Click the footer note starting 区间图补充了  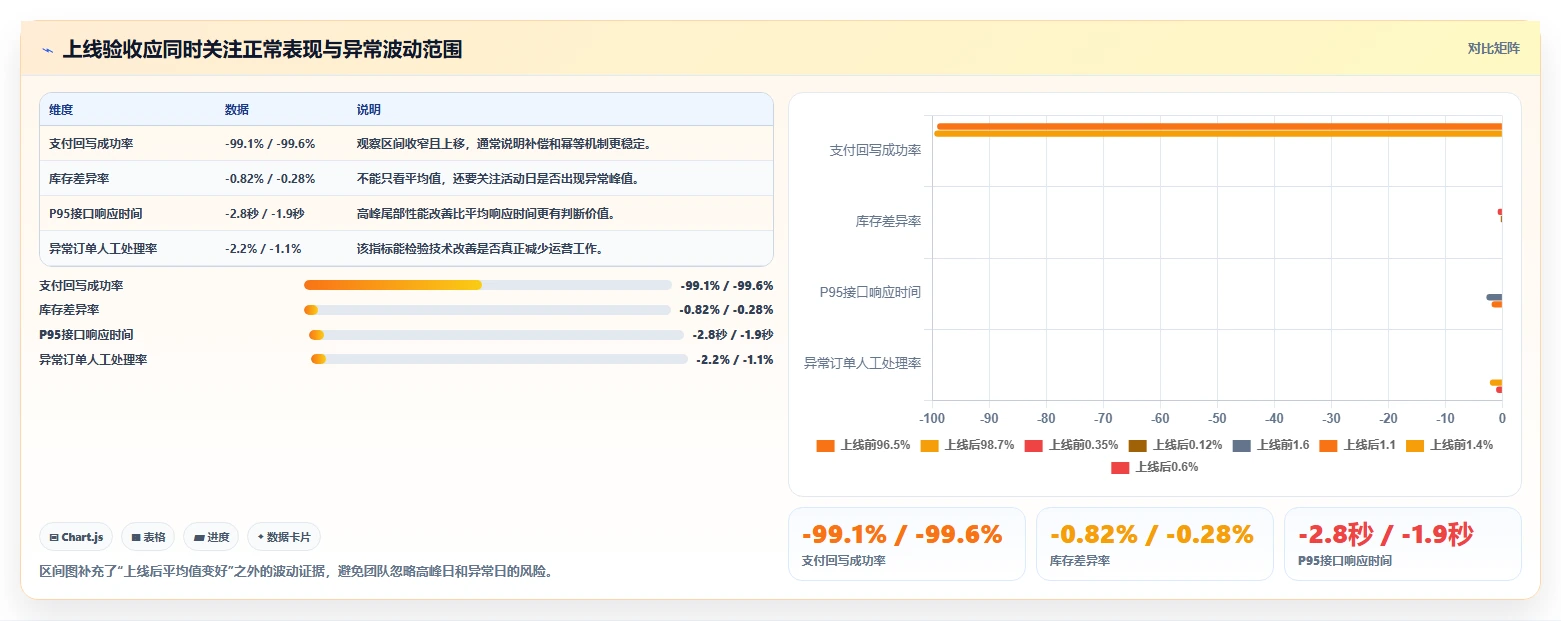pyautogui.click(x=296, y=571)
